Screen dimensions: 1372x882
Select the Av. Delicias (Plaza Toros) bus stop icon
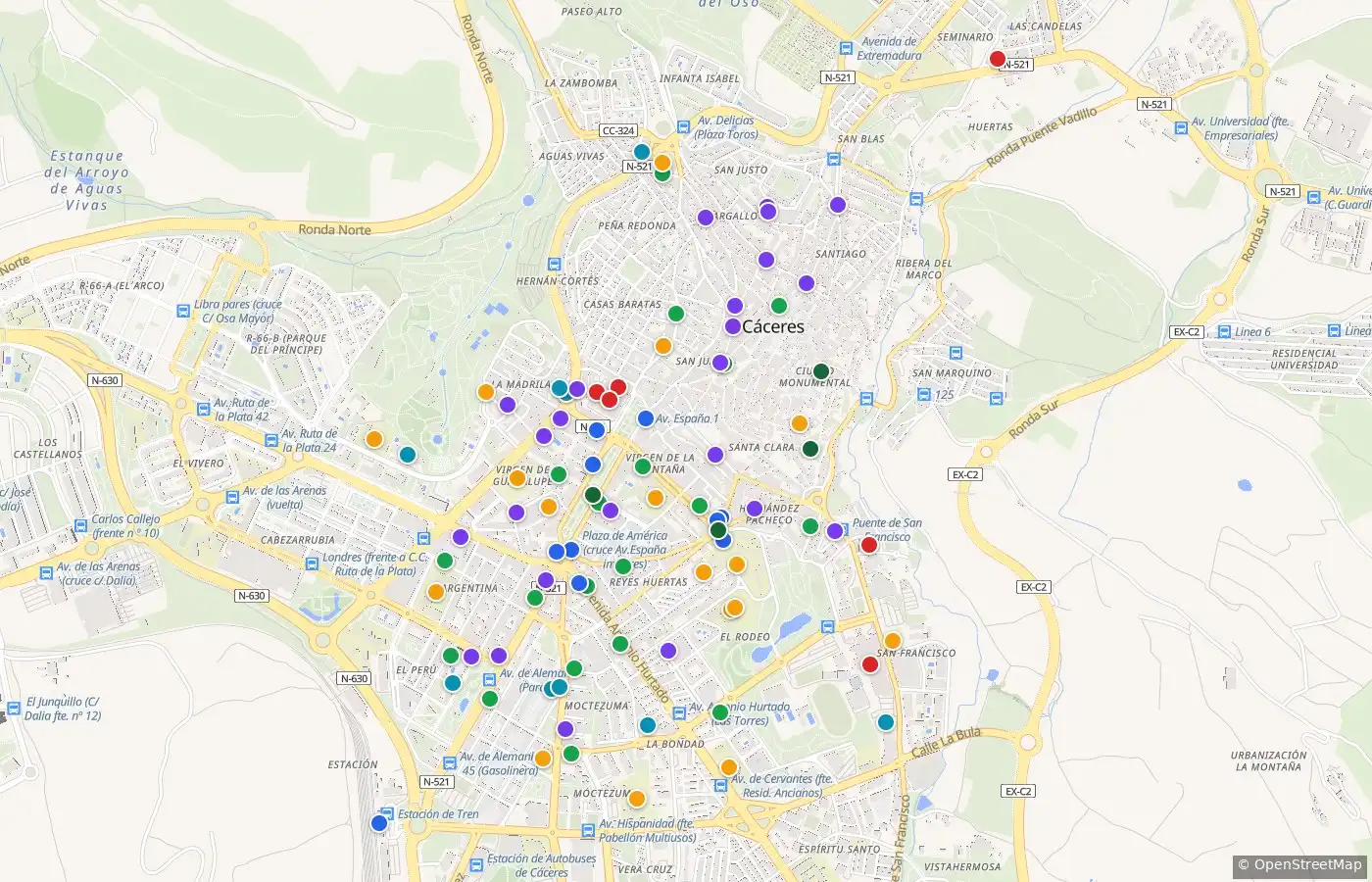click(x=683, y=127)
